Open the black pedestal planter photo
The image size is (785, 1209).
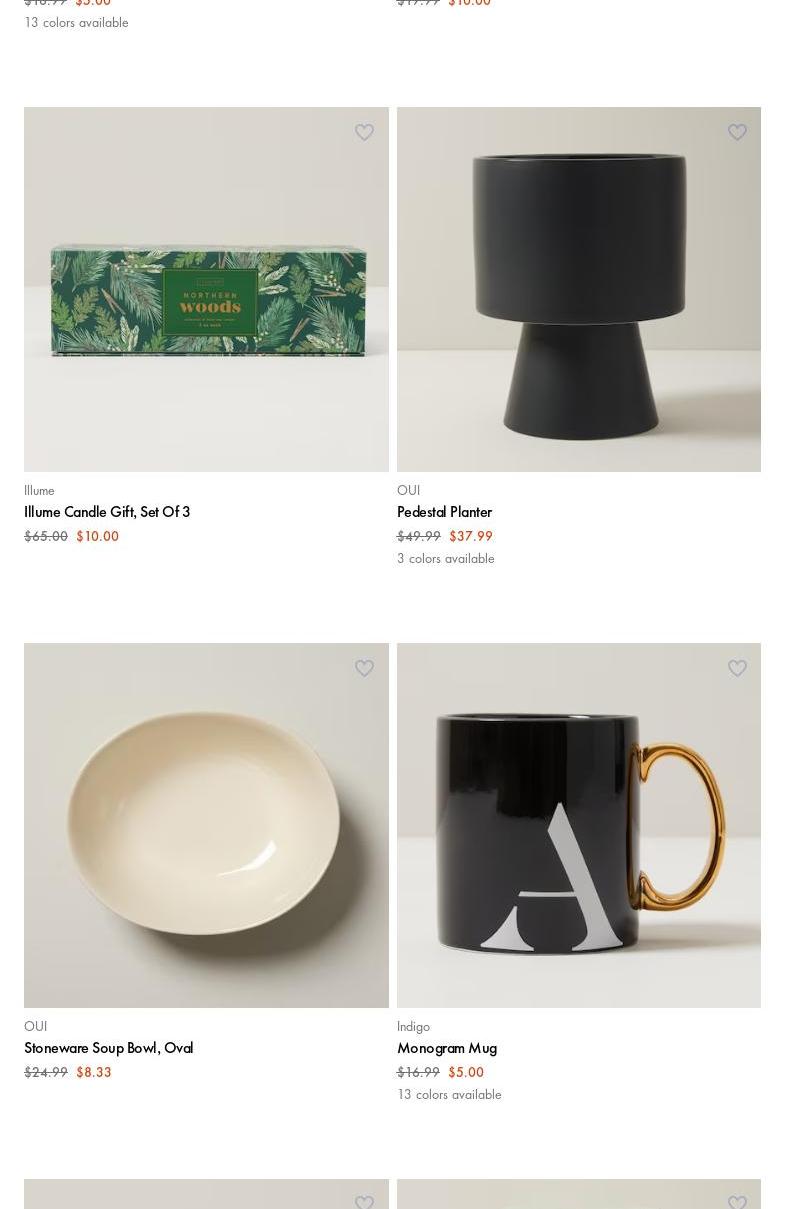[579, 289]
